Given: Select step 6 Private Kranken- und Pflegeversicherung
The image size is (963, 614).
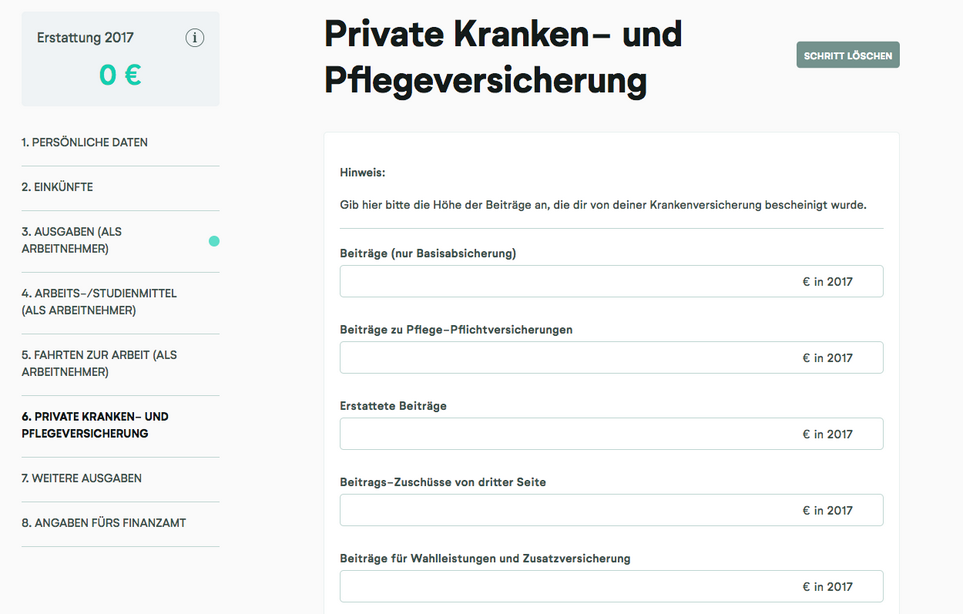Looking at the screenshot, I should (95, 425).
